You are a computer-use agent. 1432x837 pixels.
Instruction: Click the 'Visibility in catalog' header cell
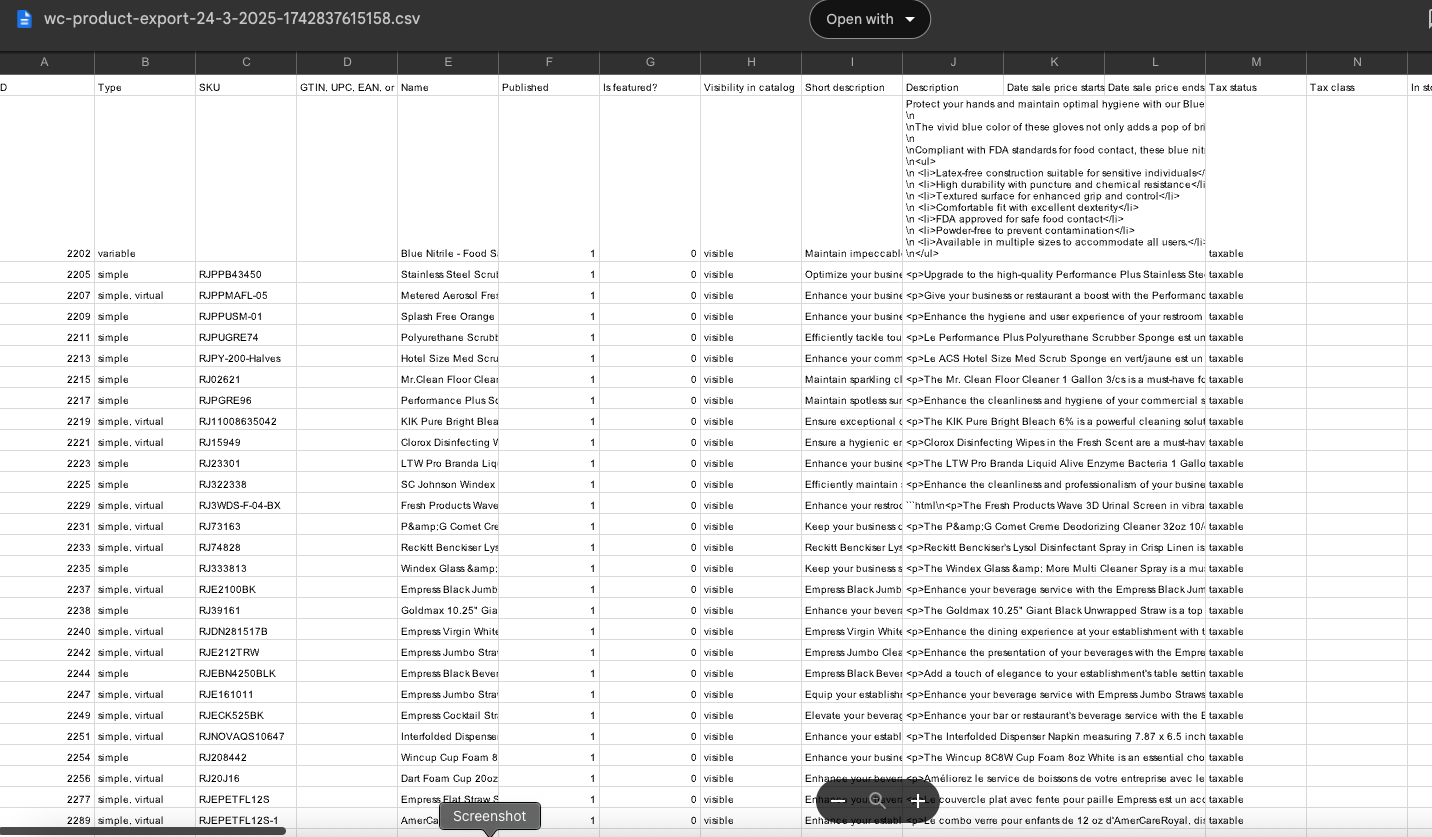click(751, 87)
